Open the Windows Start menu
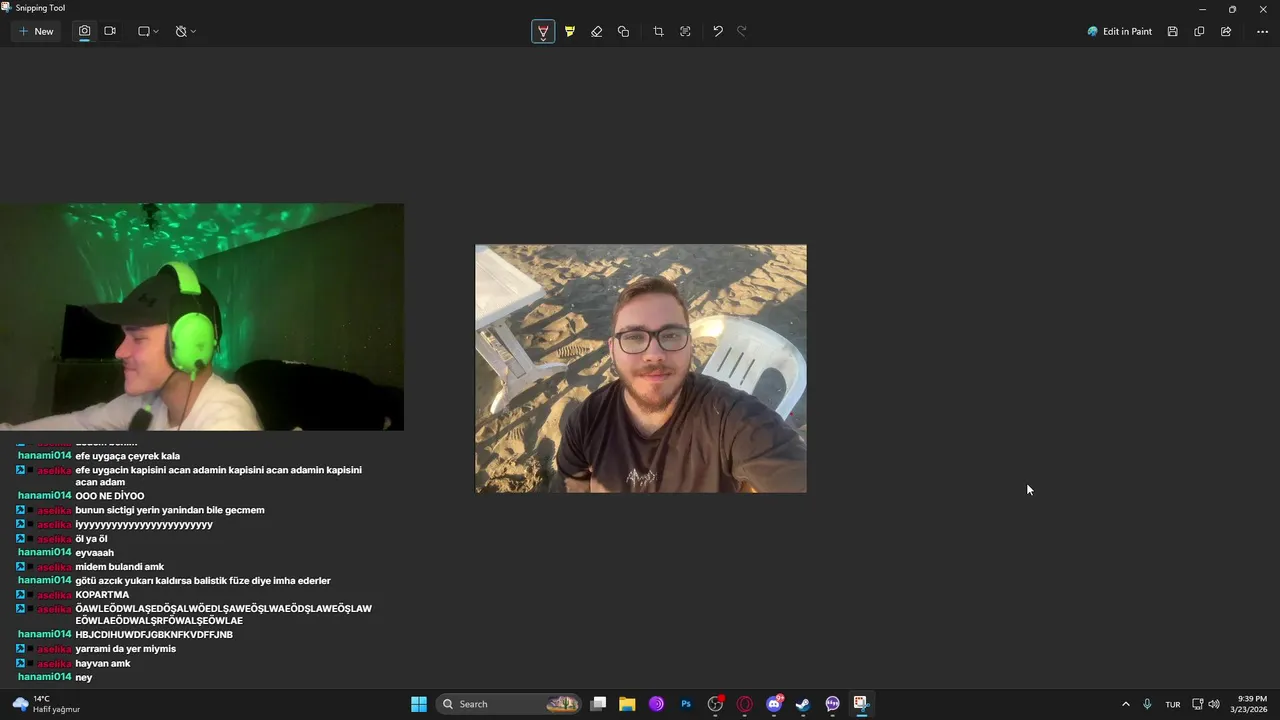The width and height of the screenshot is (1280, 720). (x=419, y=704)
